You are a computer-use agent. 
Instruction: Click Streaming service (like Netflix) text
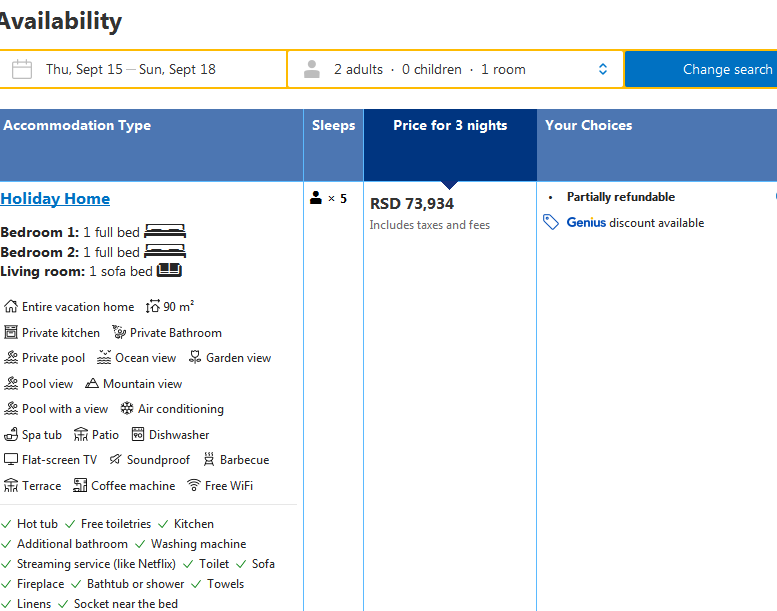tap(96, 564)
